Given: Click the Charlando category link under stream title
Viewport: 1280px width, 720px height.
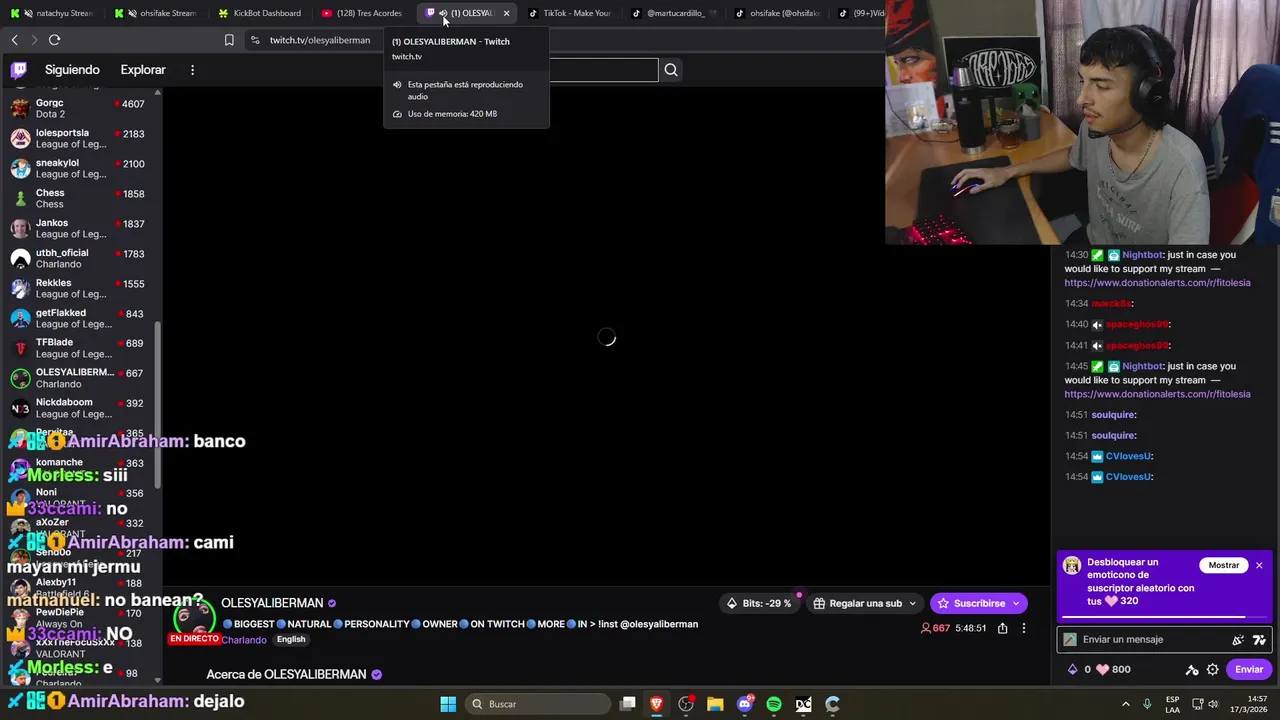Looking at the screenshot, I should tap(244, 640).
